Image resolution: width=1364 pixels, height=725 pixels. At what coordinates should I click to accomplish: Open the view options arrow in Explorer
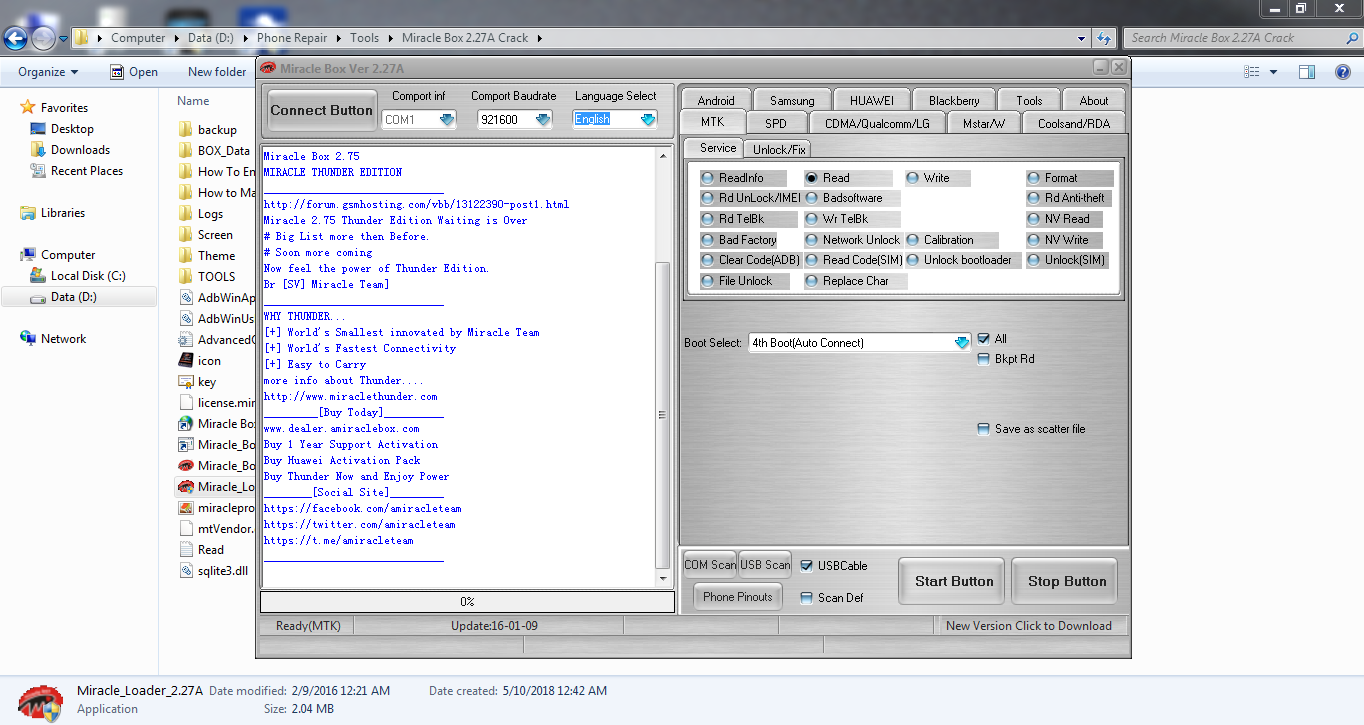coord(1273,72)
